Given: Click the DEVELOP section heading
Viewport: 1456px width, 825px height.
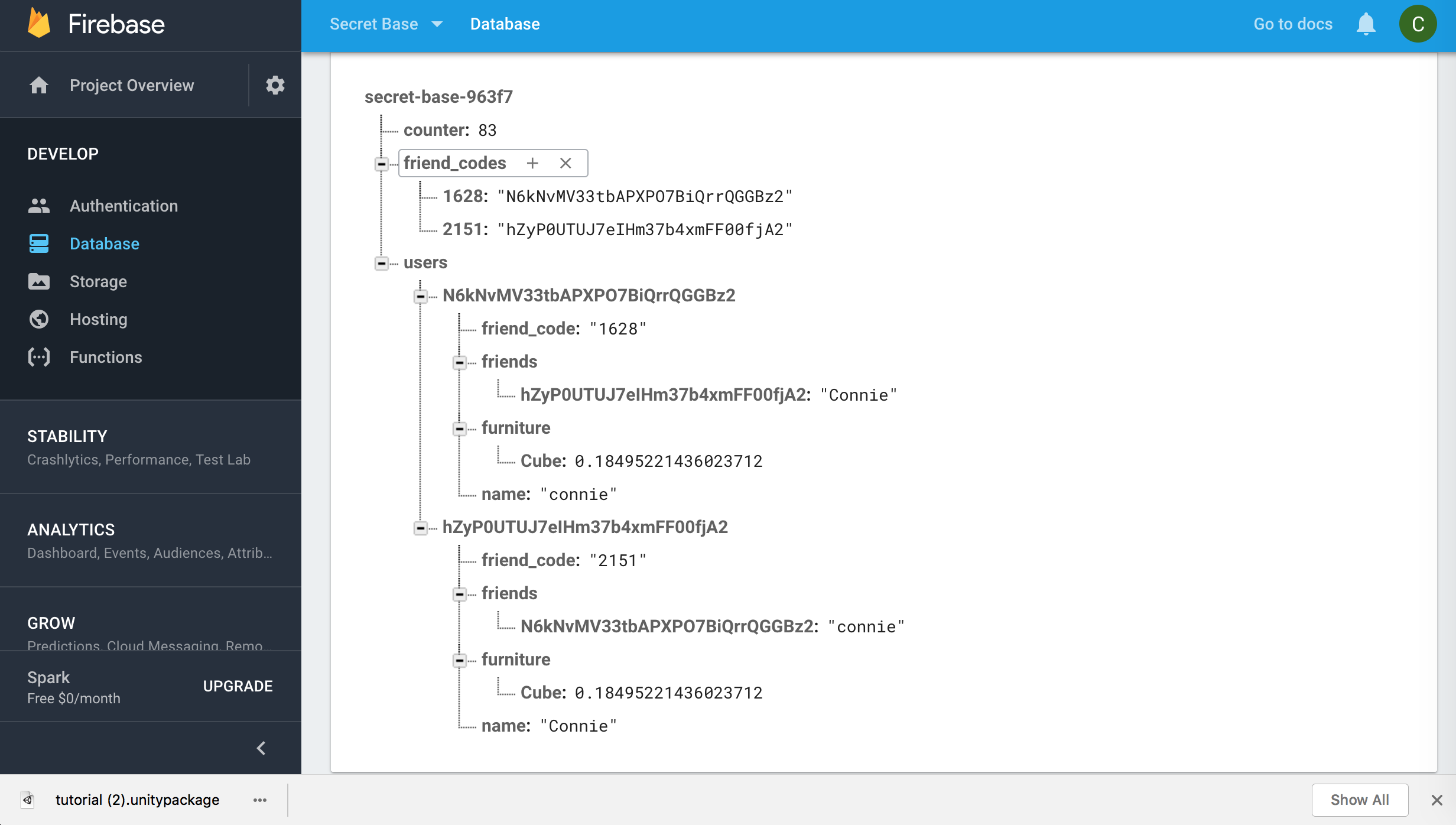Looking at the screenshot, I should click(x=63, y=154).
